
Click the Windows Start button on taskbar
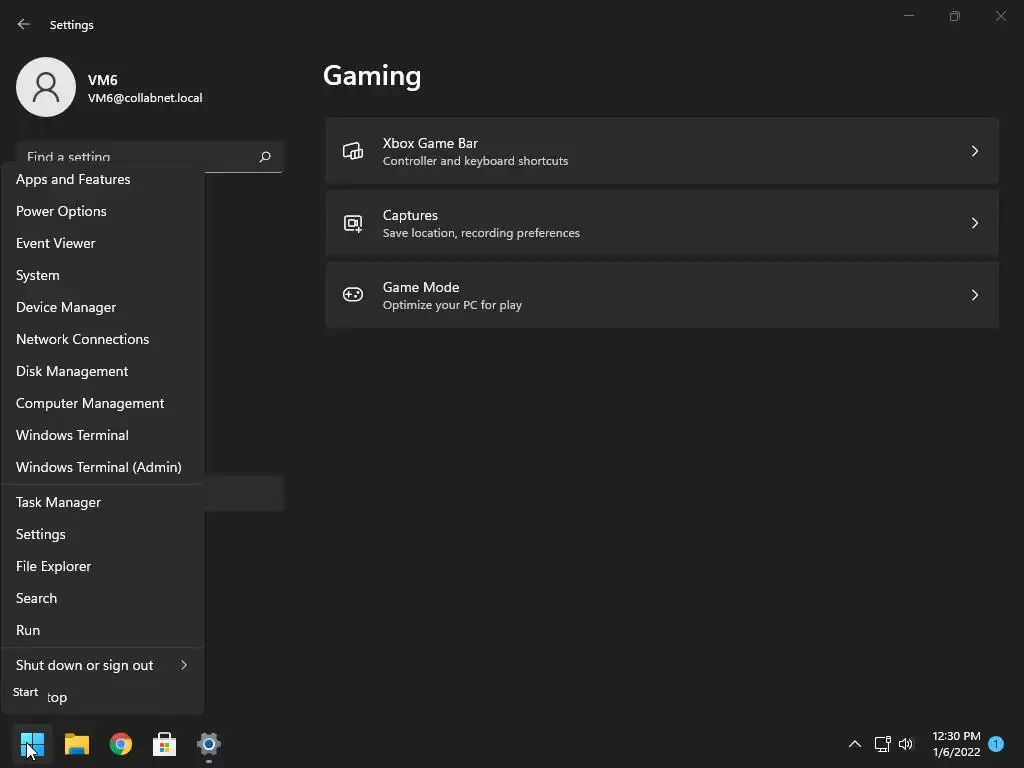32,744
